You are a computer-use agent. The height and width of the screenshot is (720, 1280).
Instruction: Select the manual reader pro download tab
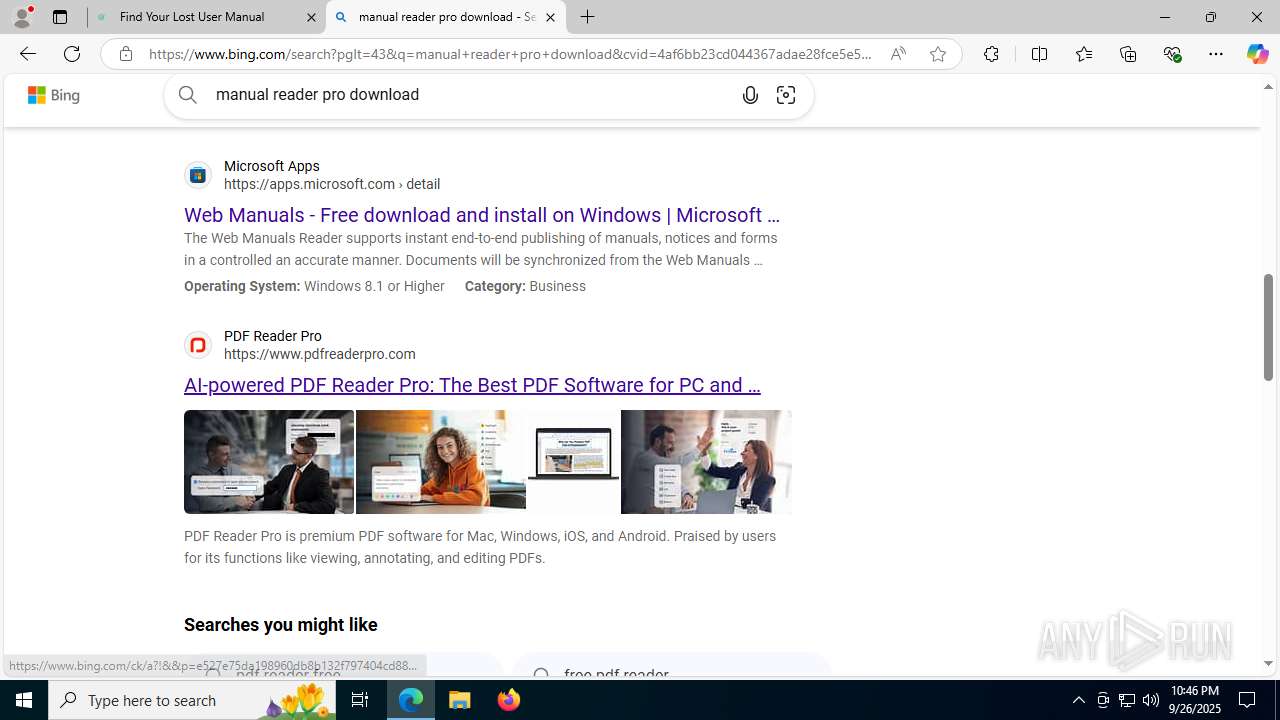click(445, 17)
